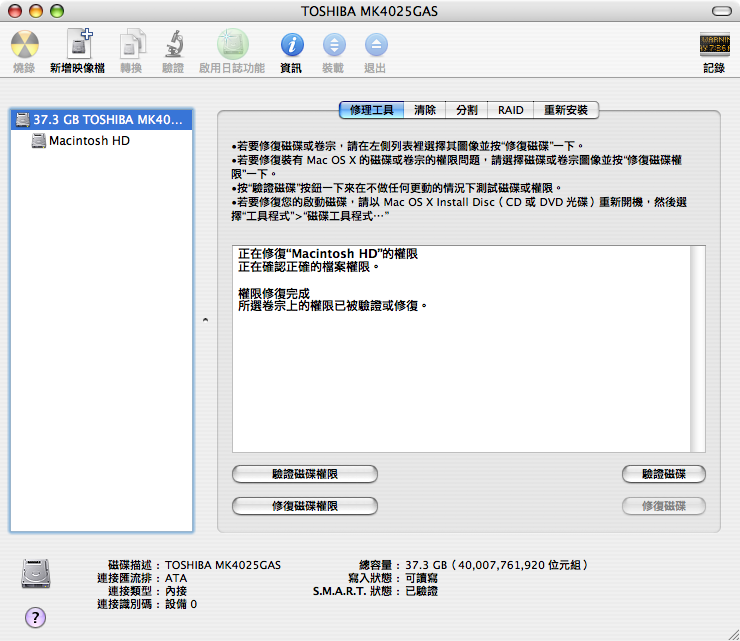Click the Enable Journaling (啟用日誌功能) icon
740x641 pixels.
click(x=232, y=44)
